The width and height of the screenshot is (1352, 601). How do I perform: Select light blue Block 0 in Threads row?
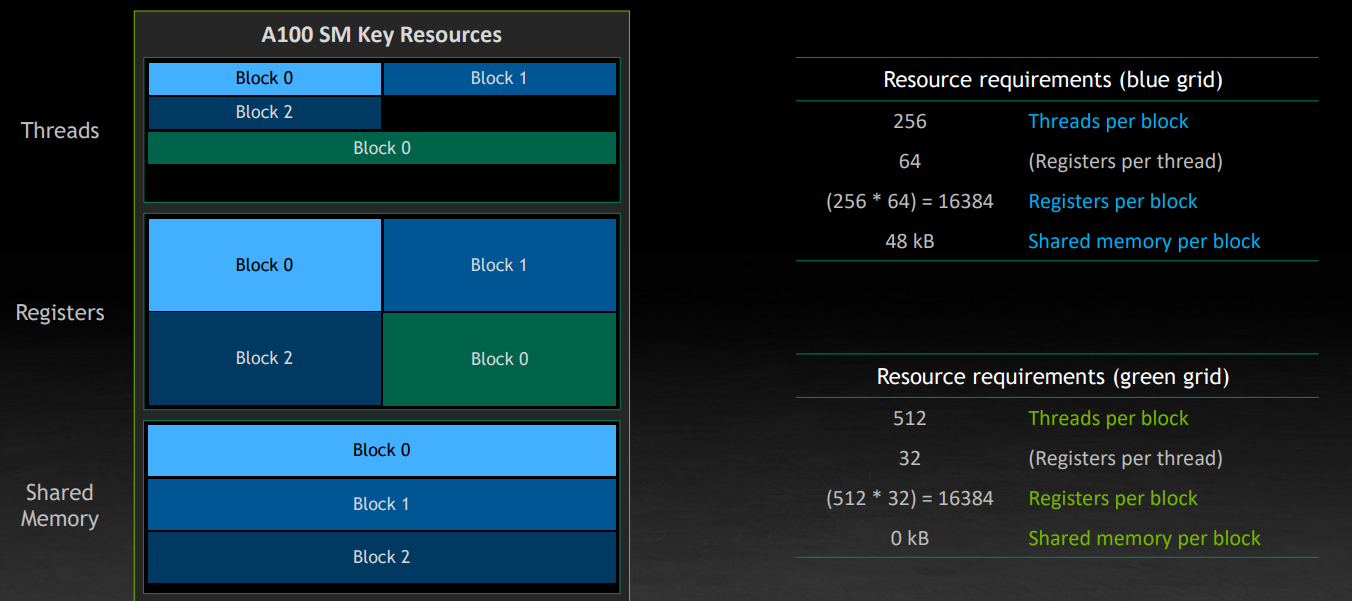[264, 78]
